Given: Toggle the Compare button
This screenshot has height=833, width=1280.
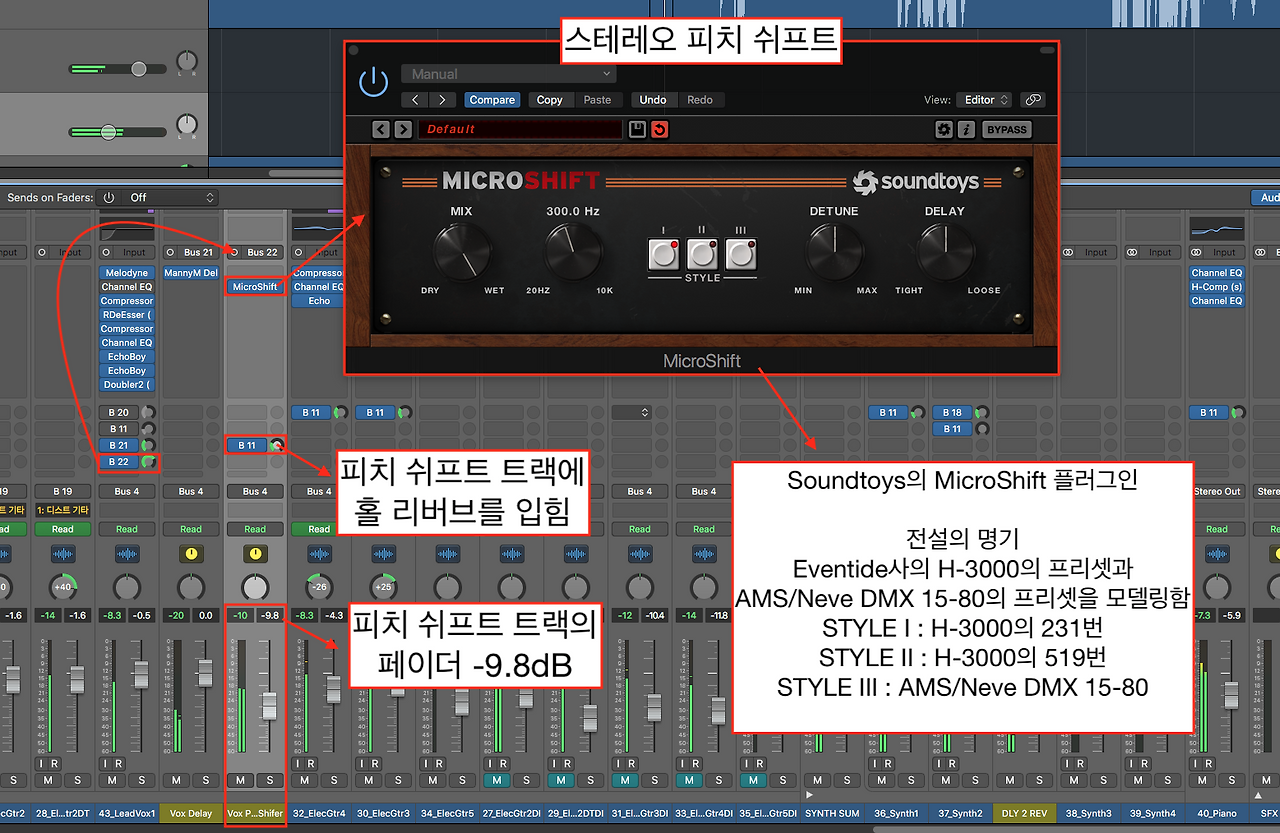Looking at the screenshot, I should (x=492, y=100).
